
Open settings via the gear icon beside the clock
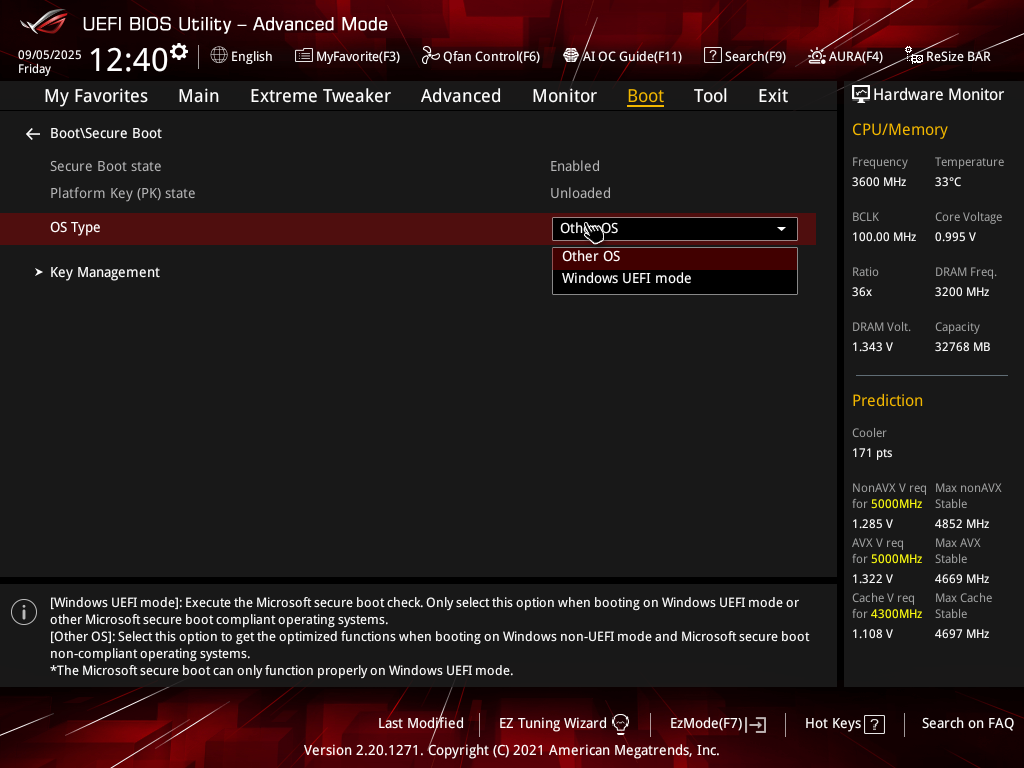click(x=179, y=52)
